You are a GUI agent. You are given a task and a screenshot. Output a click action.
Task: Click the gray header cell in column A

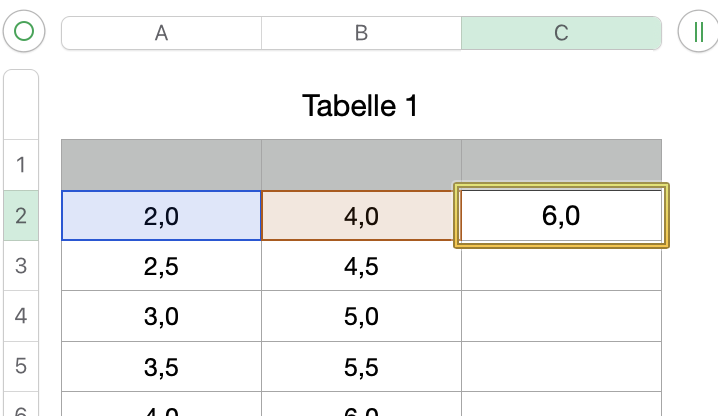161,165
